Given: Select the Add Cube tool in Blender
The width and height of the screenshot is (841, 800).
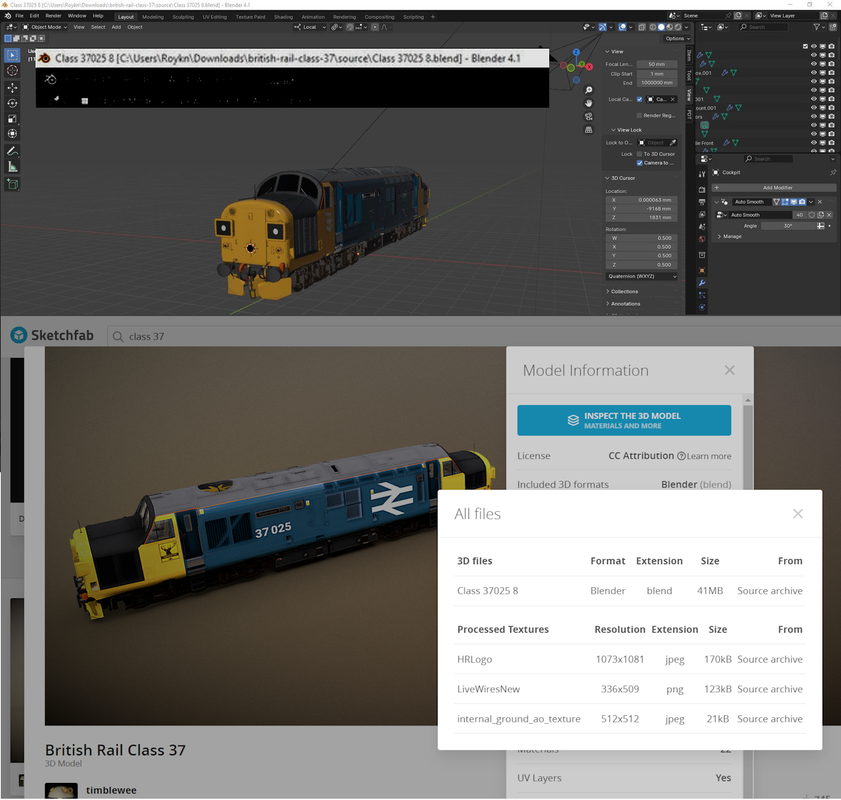Looking at the screenshot, I should coord(12,184).
